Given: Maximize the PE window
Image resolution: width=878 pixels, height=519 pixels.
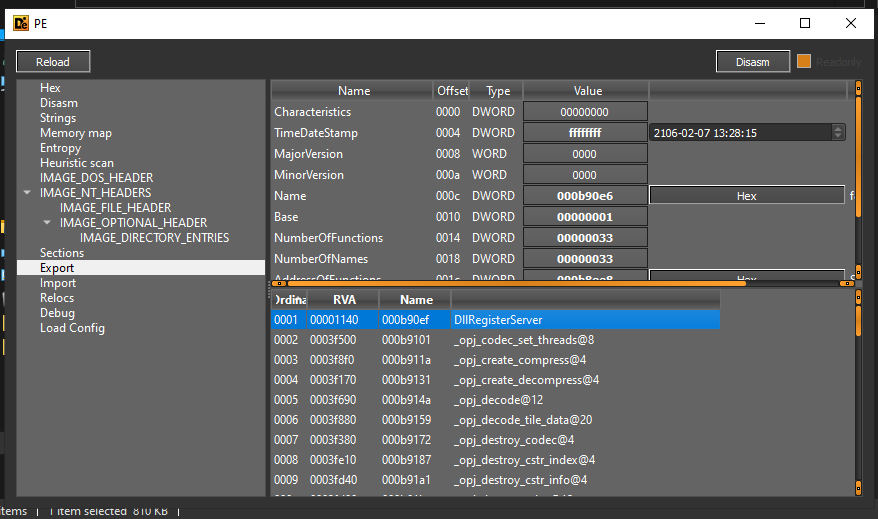Looking at the screenshot, I should click(x=805, y=23).
